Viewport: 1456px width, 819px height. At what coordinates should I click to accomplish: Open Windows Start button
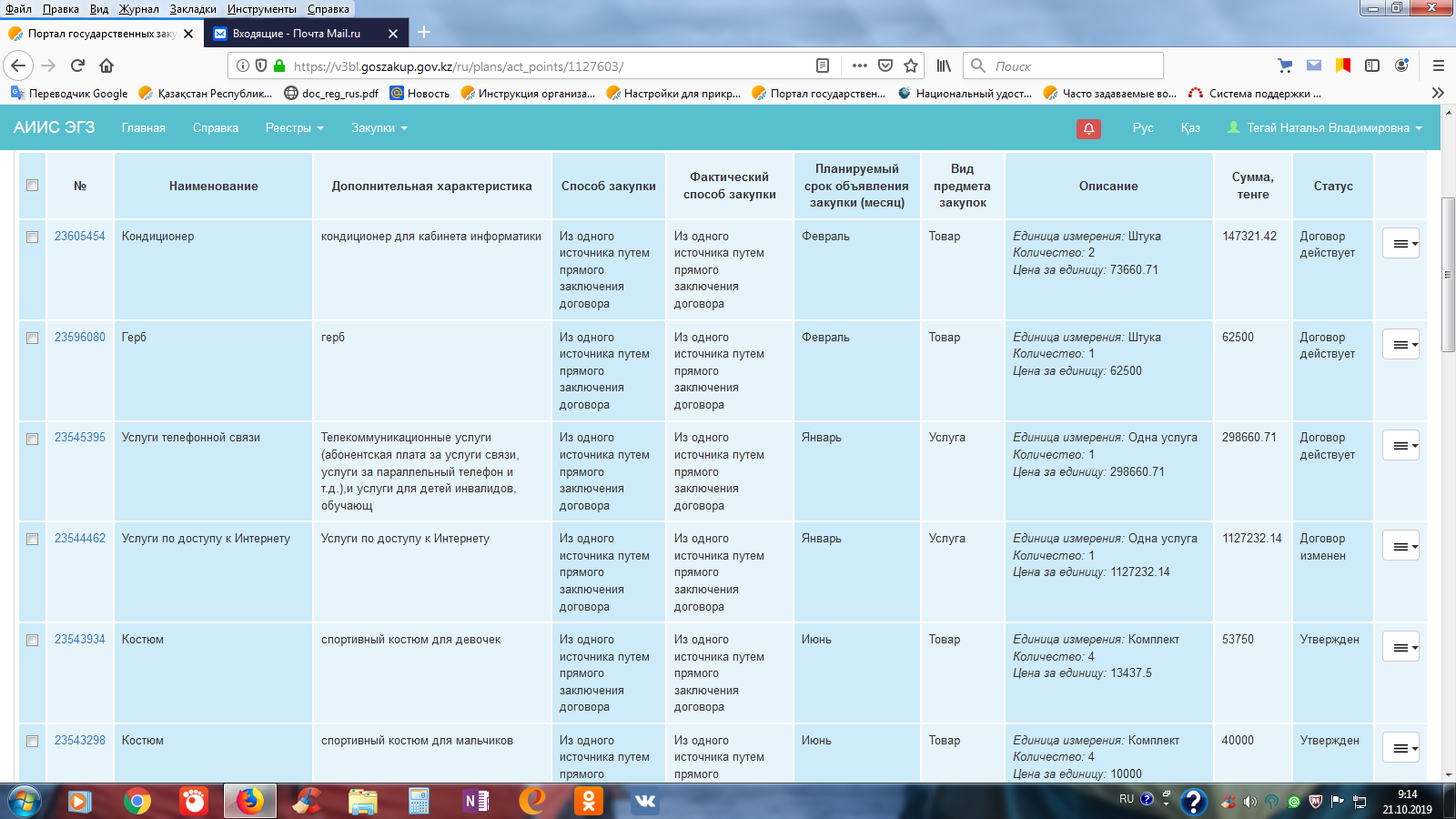click(x=25, y=801)
